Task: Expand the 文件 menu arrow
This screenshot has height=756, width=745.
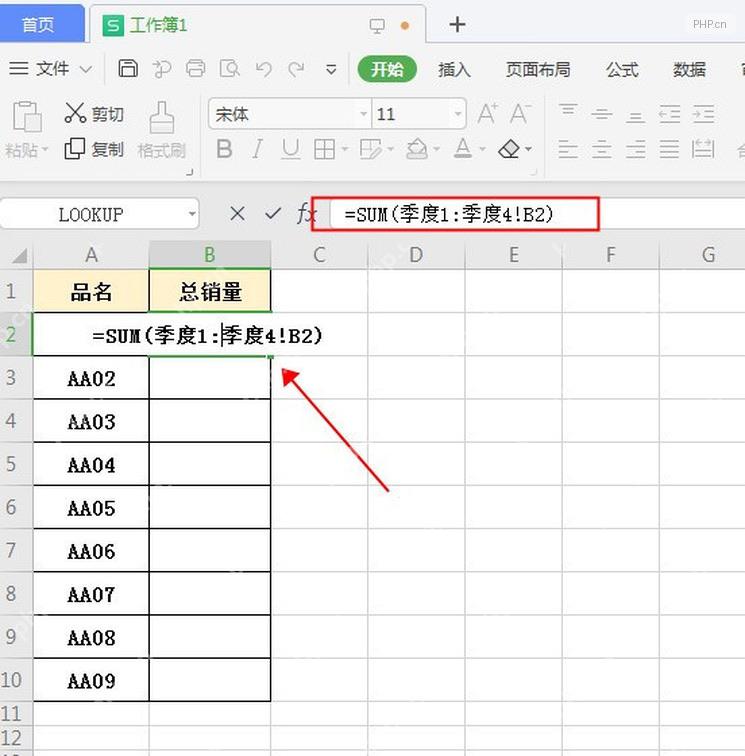Action: click(86, 69)
